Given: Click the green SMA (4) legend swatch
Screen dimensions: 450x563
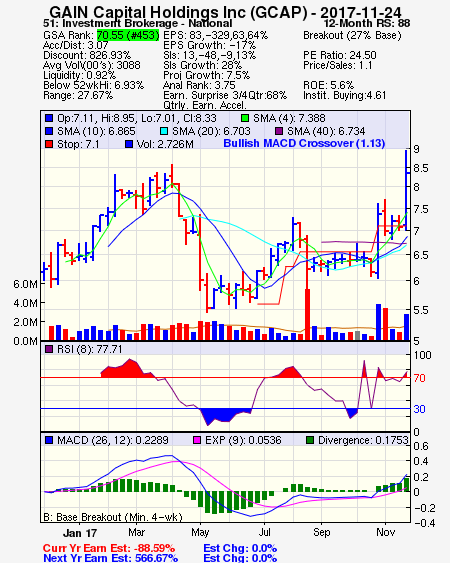Looking at the screenshot, I should [x=245, y=118].
